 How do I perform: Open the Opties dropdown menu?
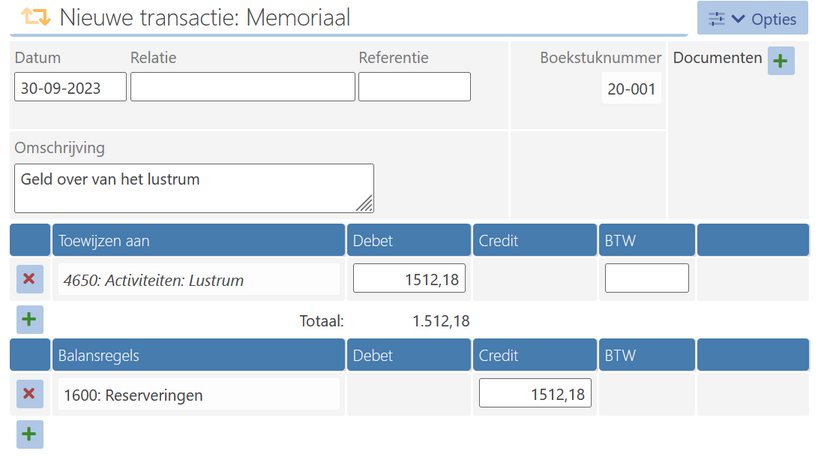coord(752,18)
